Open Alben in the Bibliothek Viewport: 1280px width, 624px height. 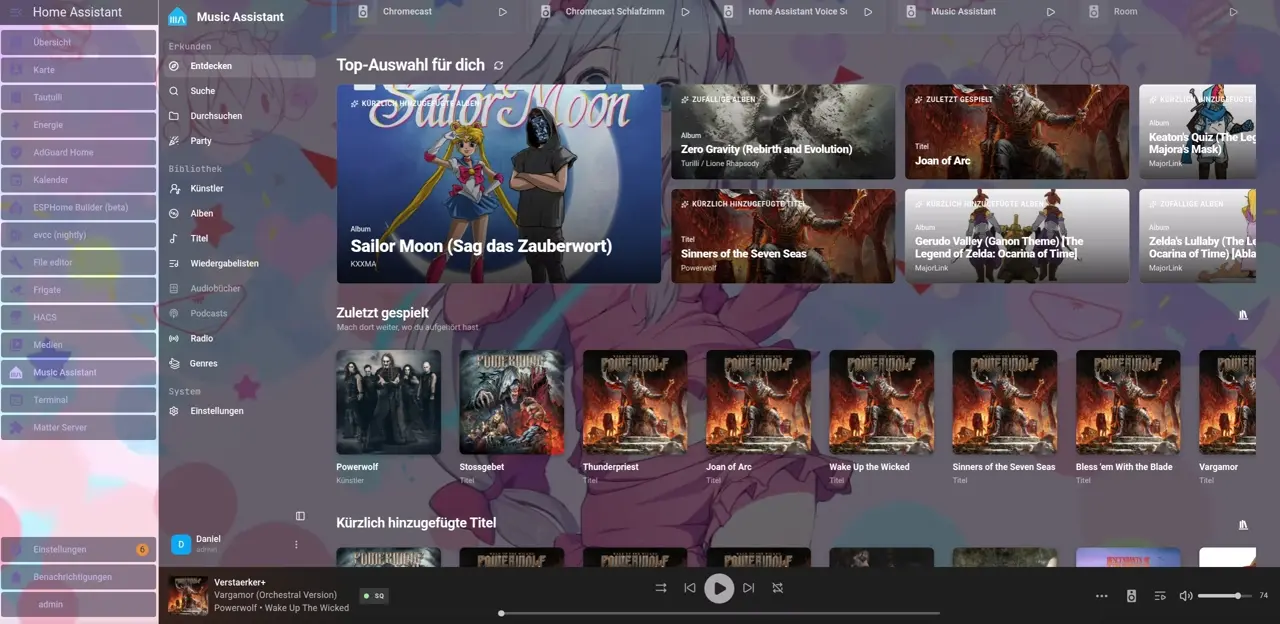[x=238, y=213]
